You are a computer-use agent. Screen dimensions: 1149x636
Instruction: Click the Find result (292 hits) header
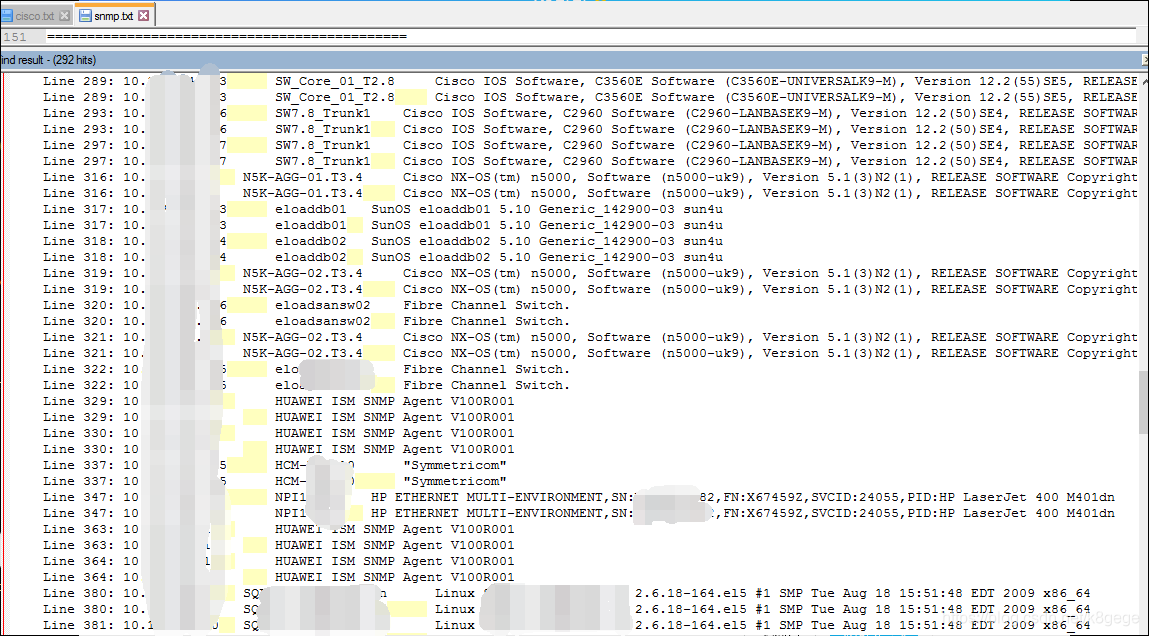coord(48,60)
